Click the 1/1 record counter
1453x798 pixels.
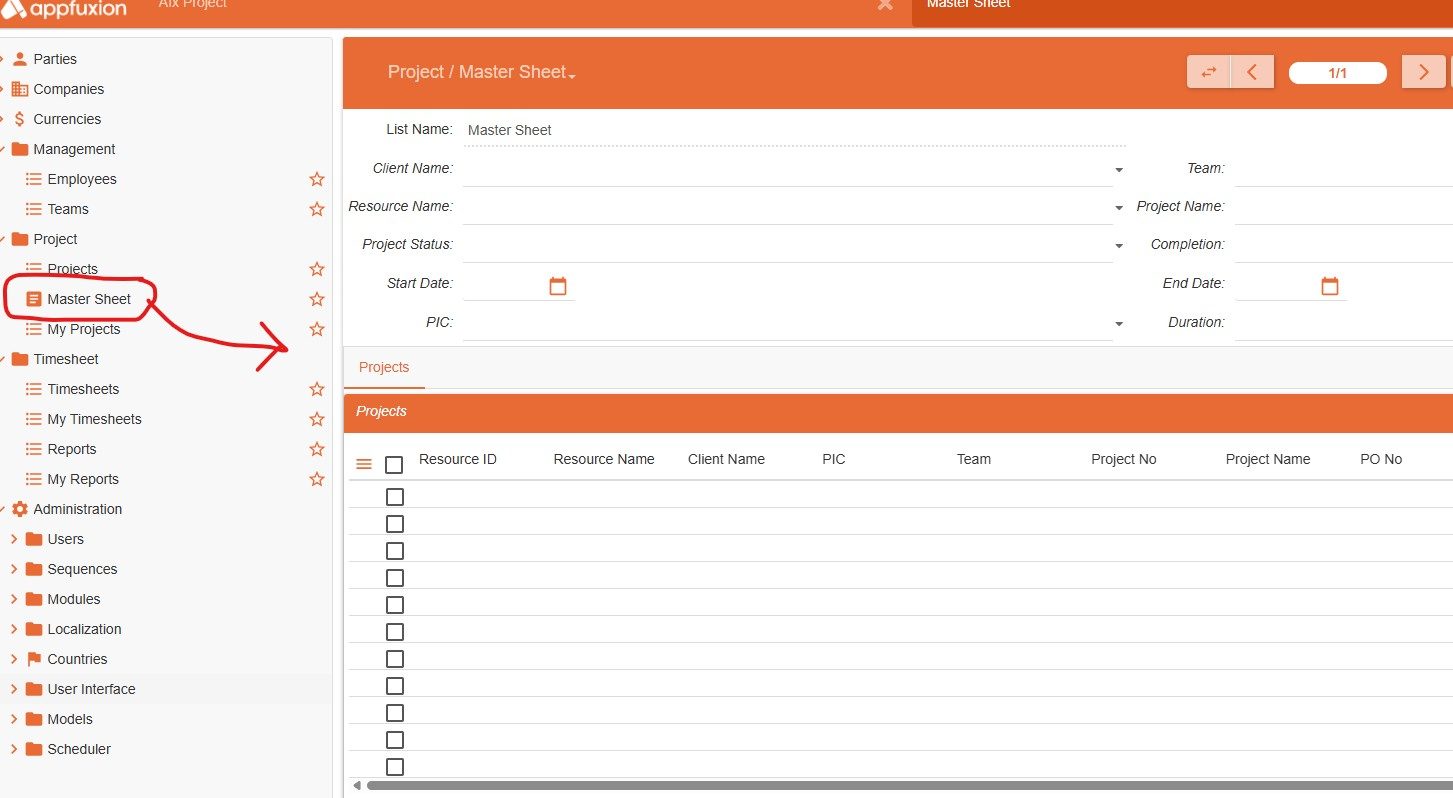point(1338,73)
